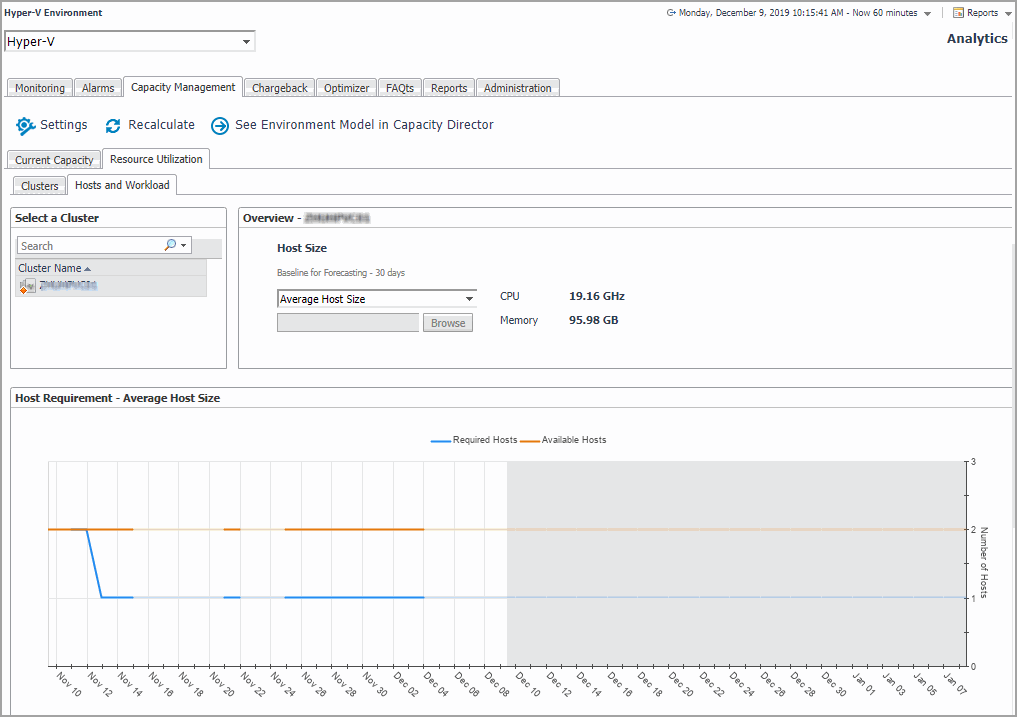The height and width of the screenshot is (717, 1017).
Task: Toggle Required Hosts series in chart legend
Action: pos(474,440)
